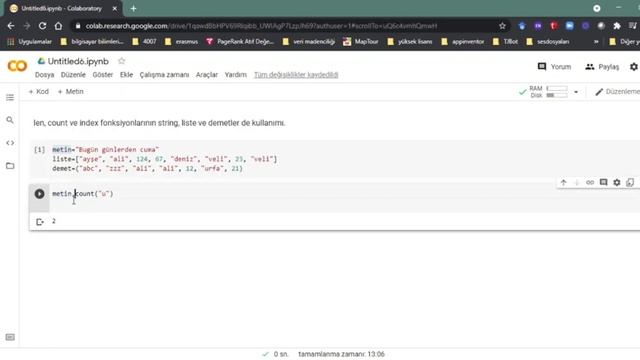640x360 pixels.
Task: Open the table of contents sidebar icon
Action: pyautogui.click(x=10, y=98)
